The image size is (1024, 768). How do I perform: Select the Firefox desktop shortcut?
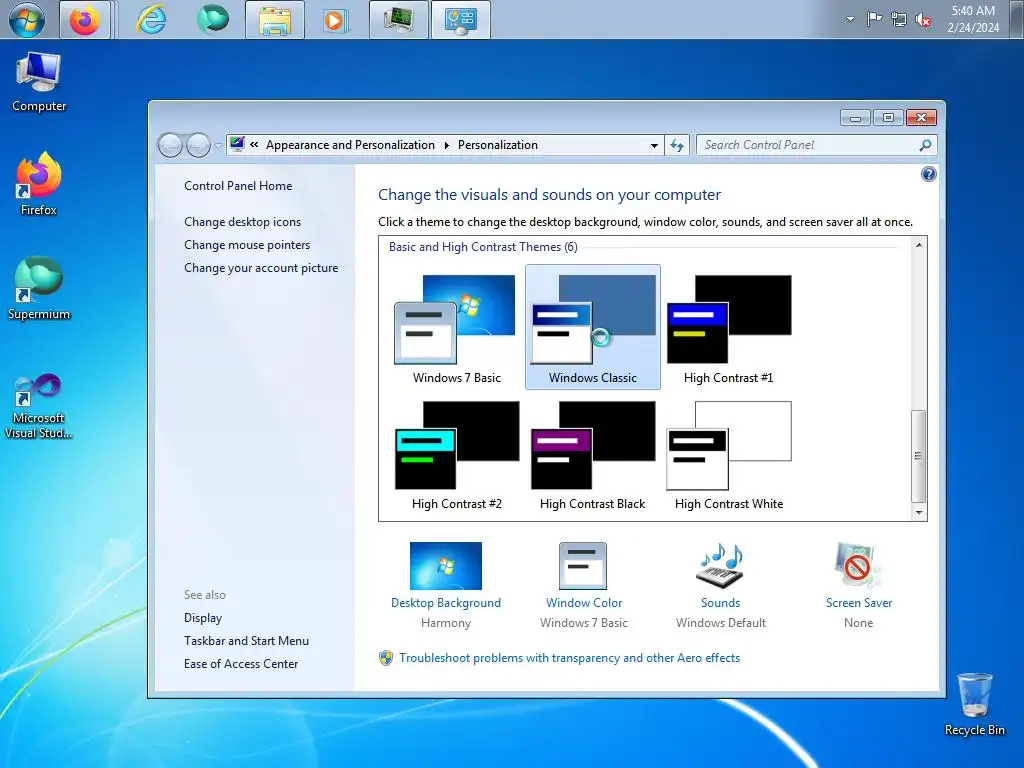click(39, 185)
